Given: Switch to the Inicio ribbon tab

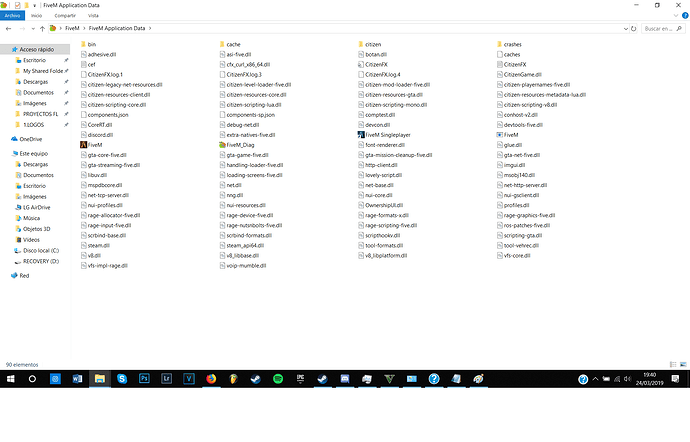Looking at the screenshot, I should tap(37, 15).
